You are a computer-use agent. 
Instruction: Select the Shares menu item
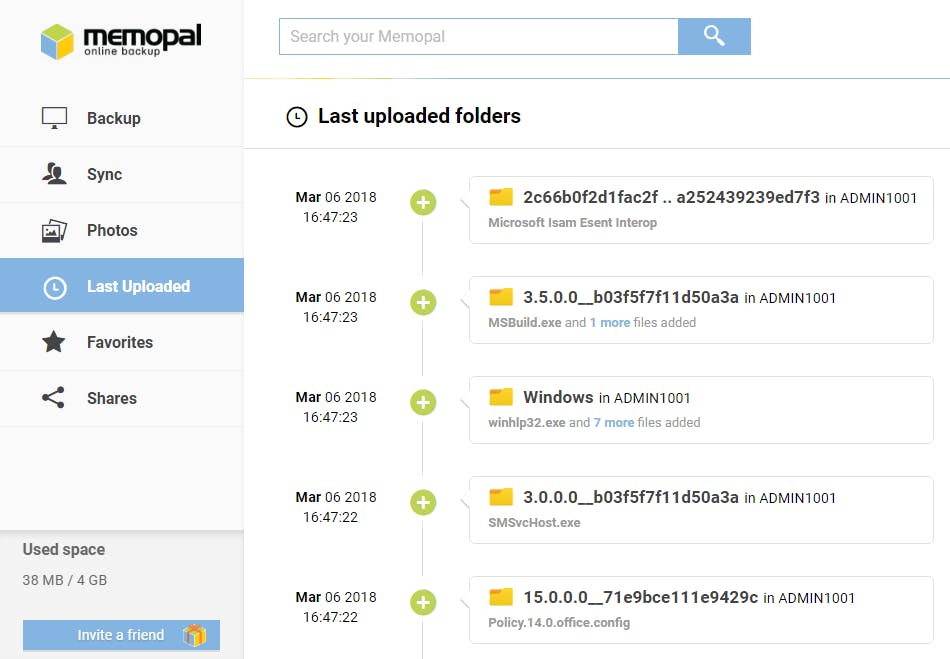pos(111,398)
